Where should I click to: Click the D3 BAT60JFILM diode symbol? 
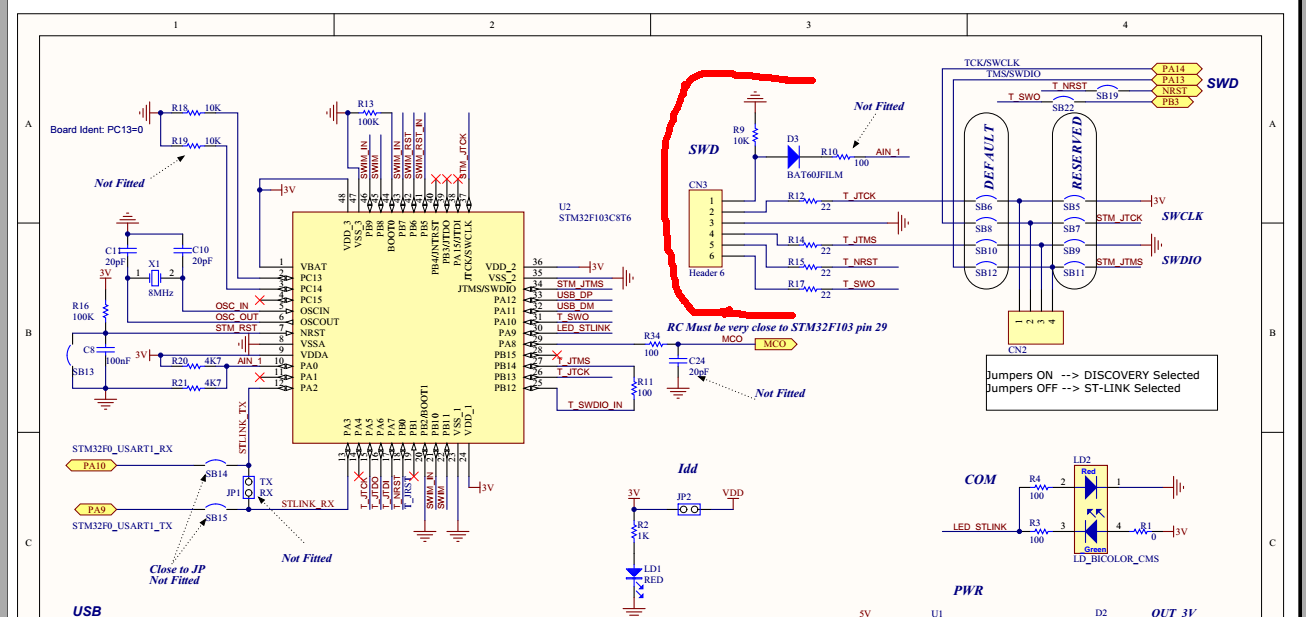pos(793,156)
